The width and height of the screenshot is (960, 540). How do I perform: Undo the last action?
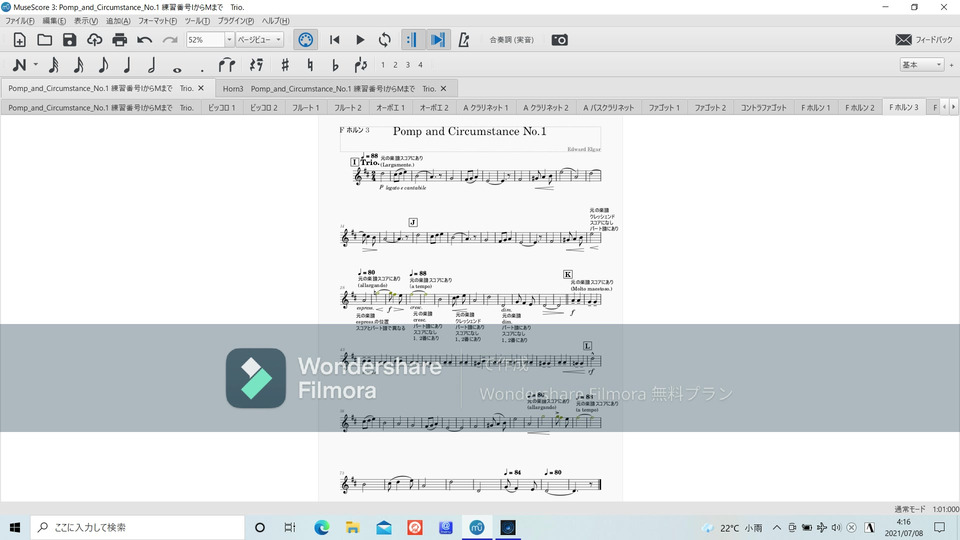pyautogui.click(x=144, y=40)
